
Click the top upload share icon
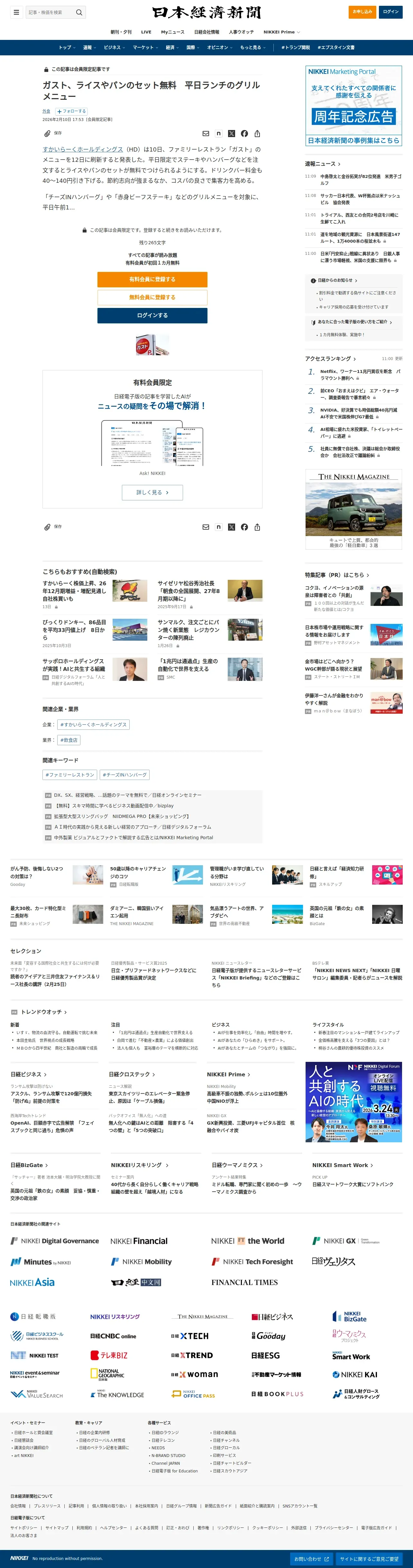click(x=257, y=133)
